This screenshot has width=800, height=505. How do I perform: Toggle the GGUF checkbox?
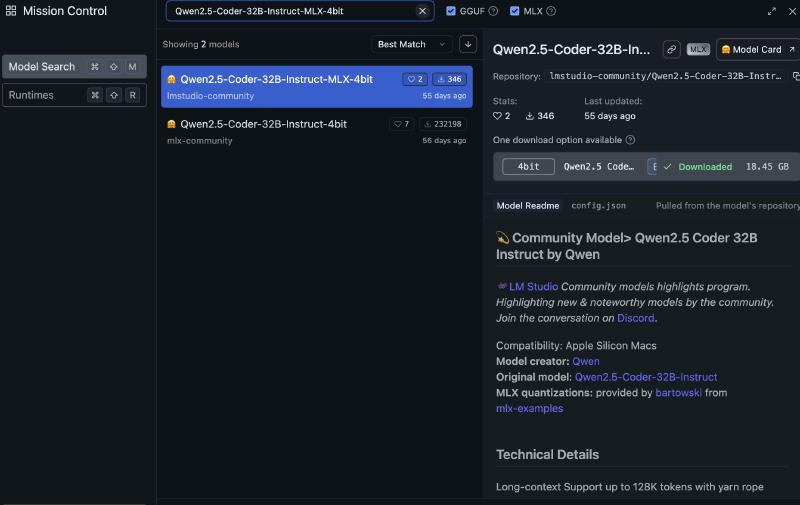click(451, 11)
